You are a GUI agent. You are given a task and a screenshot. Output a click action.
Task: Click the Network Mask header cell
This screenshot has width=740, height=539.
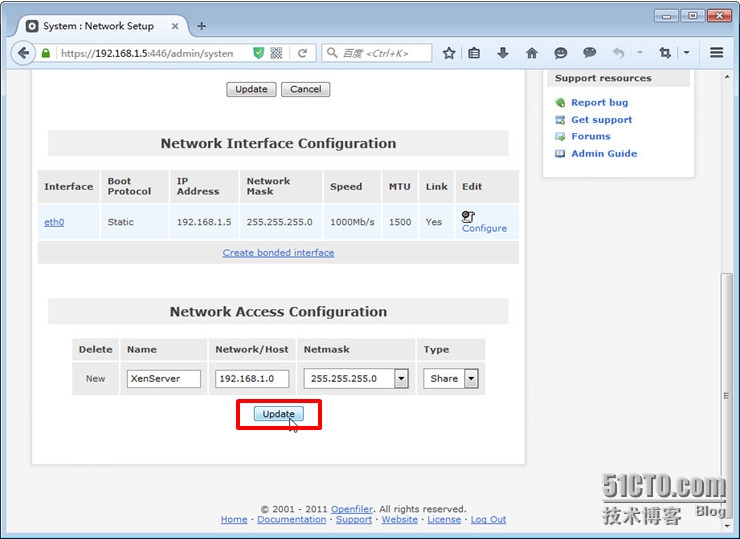pyautogui.click(x=281, y=186)
